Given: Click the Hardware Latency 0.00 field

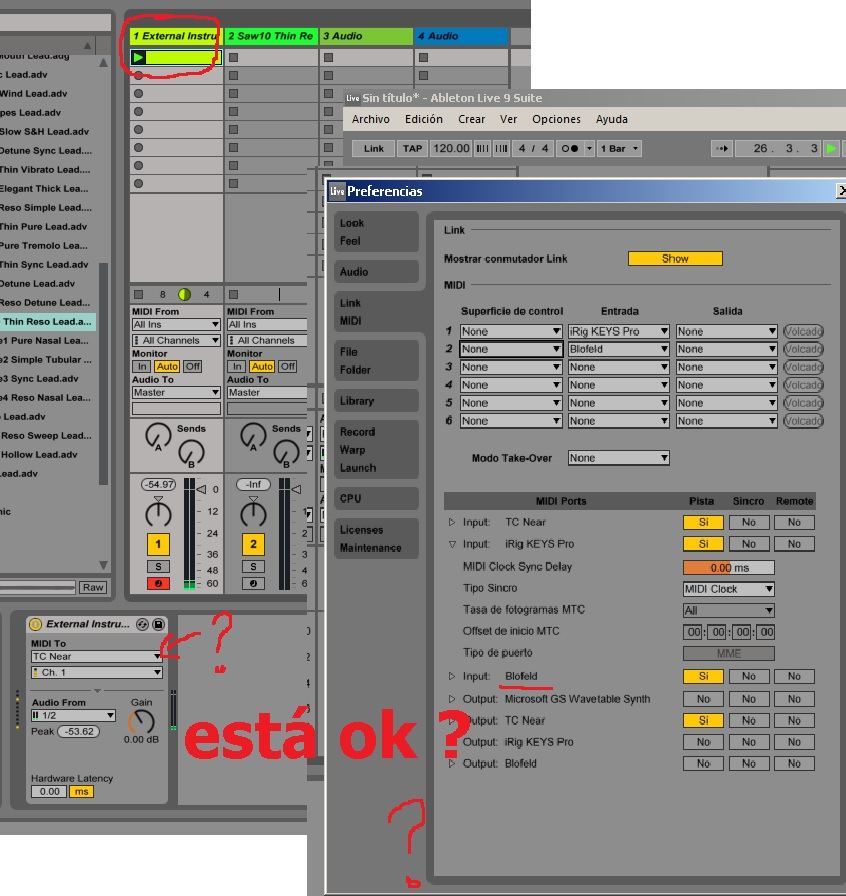Looking at the screenshot, I should click(x=49, y=791).
